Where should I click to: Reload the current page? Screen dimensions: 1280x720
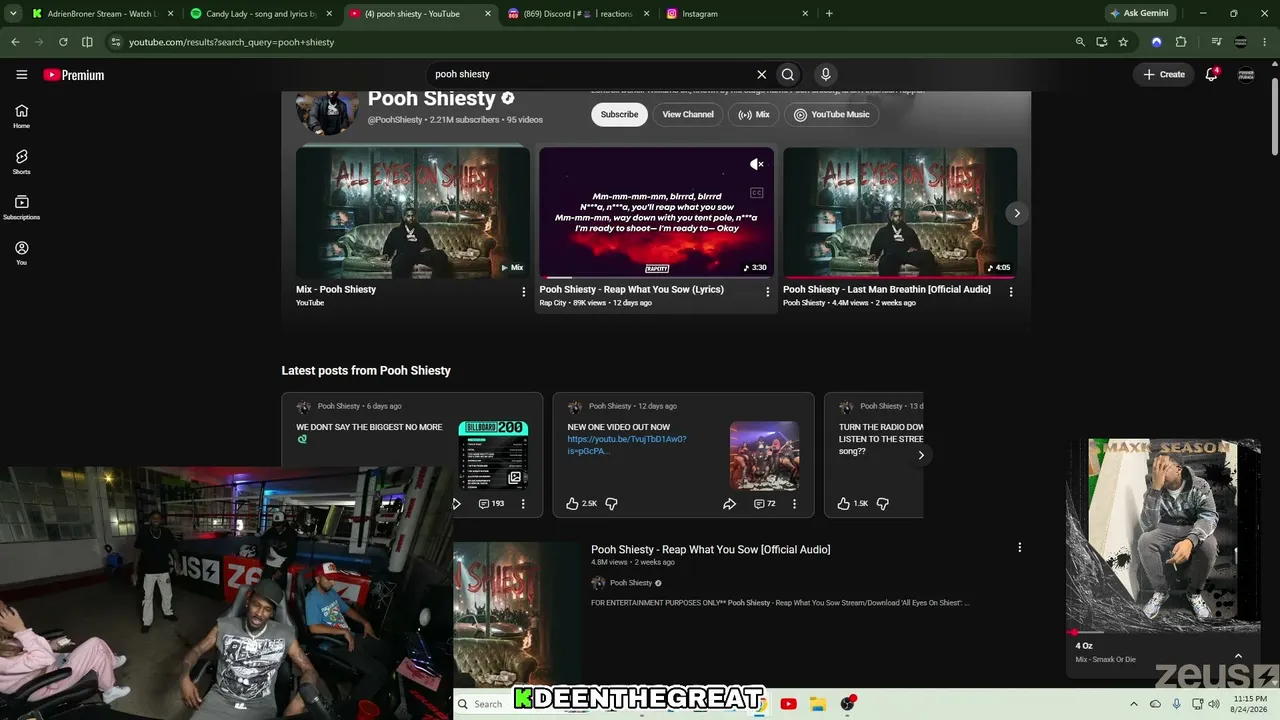(x=63, y=42)
